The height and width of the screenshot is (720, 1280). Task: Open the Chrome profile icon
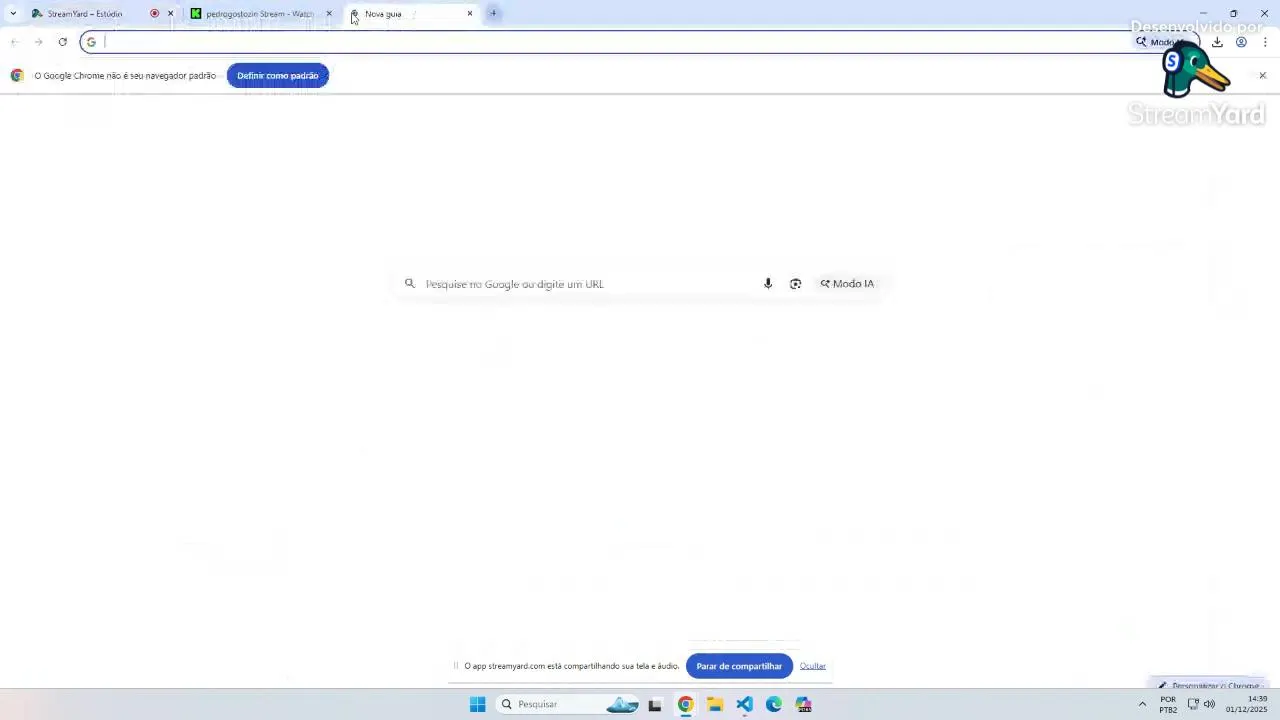(x=1241, y=42)
